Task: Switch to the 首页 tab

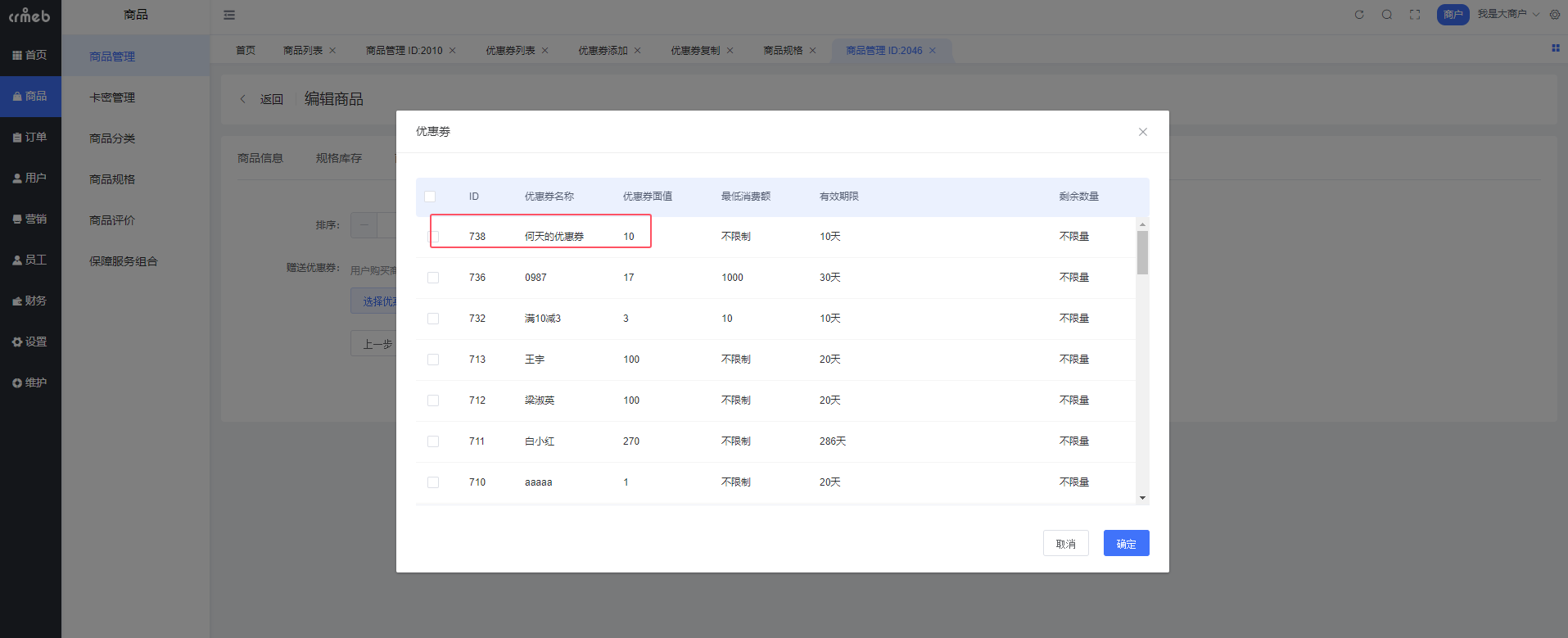Action: click(x=246, y=51)
